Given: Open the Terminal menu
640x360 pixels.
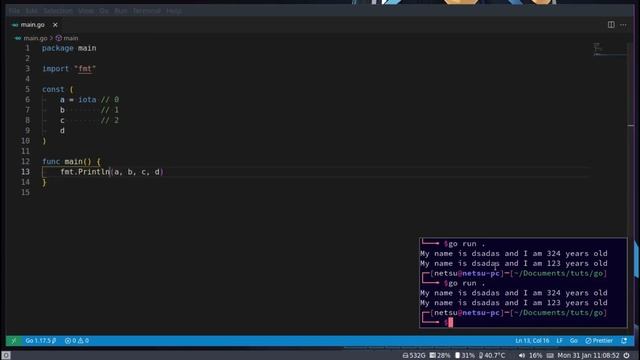Looking at the screenshot, I should (147, 11).
